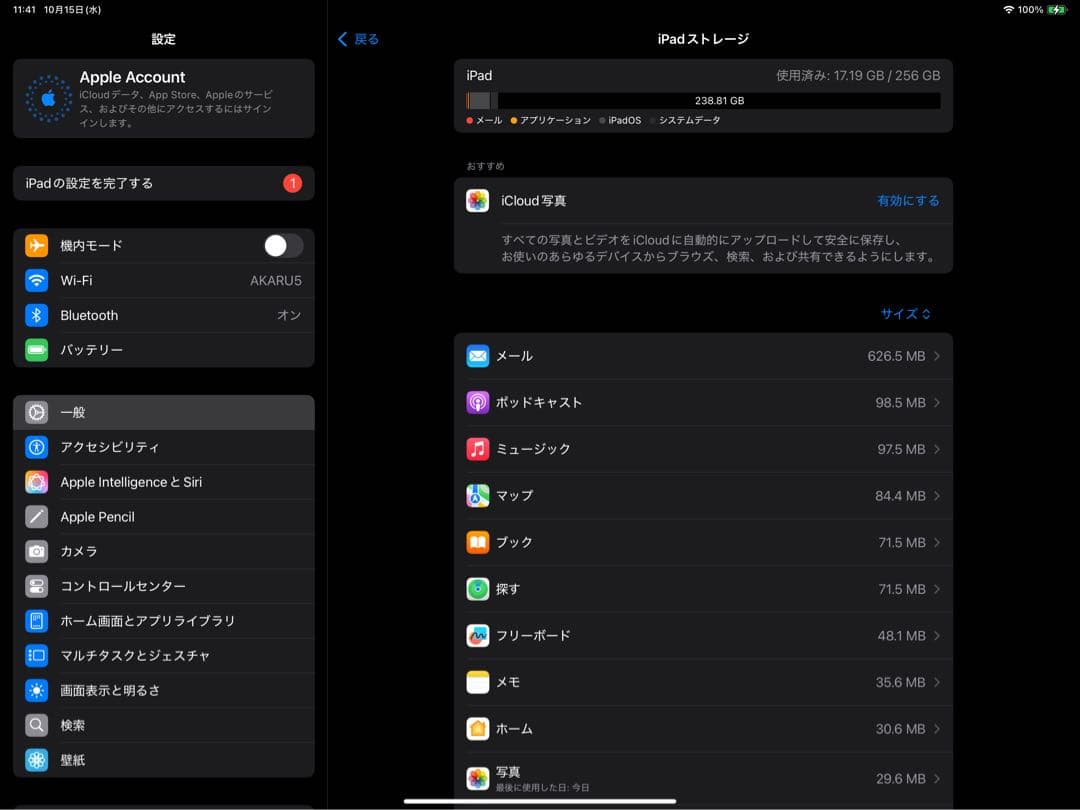Switch to the 一般 settings section
This screenshot has height=810, width=1080.
163,411
